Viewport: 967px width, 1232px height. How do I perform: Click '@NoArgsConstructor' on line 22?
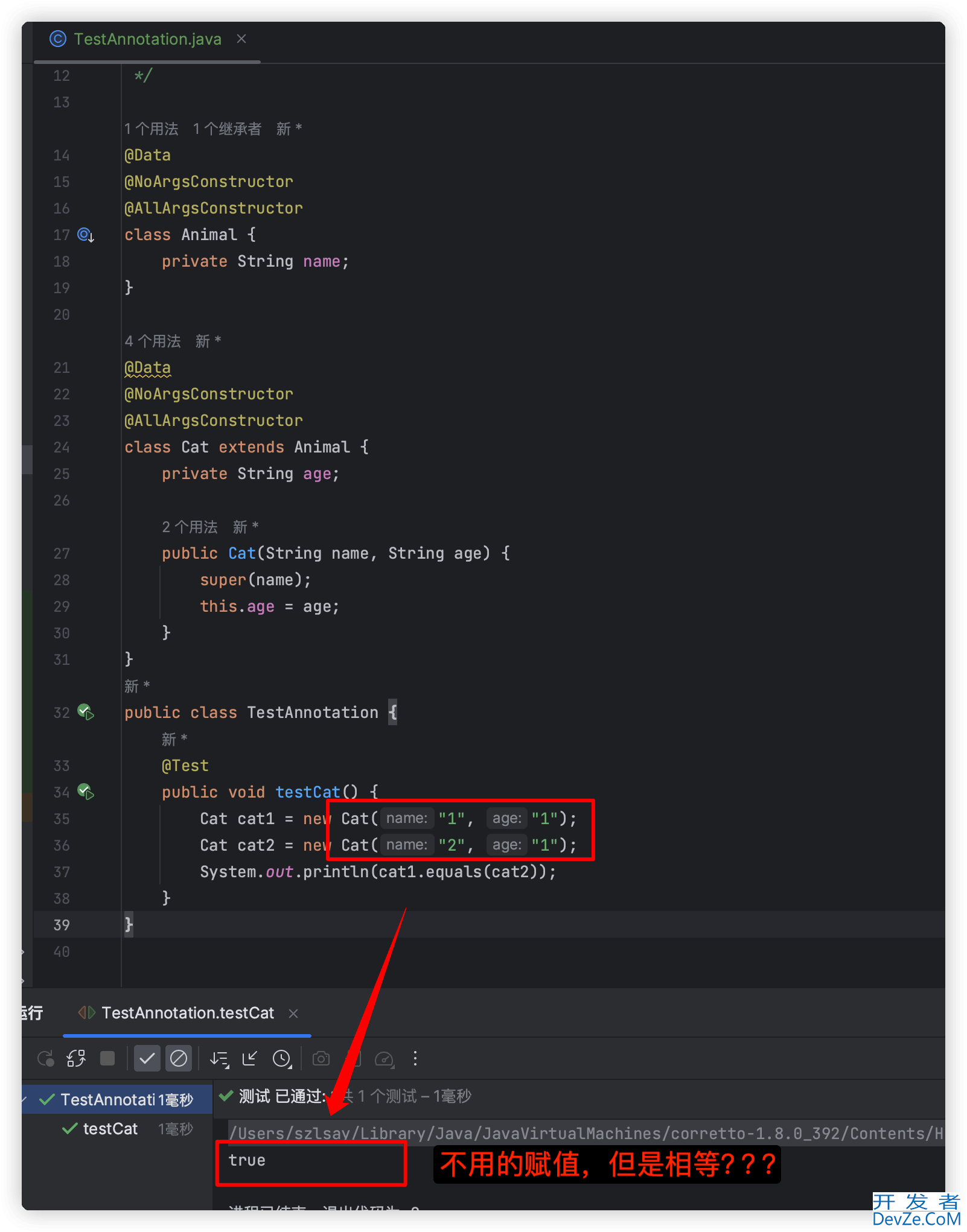[209, 394]
